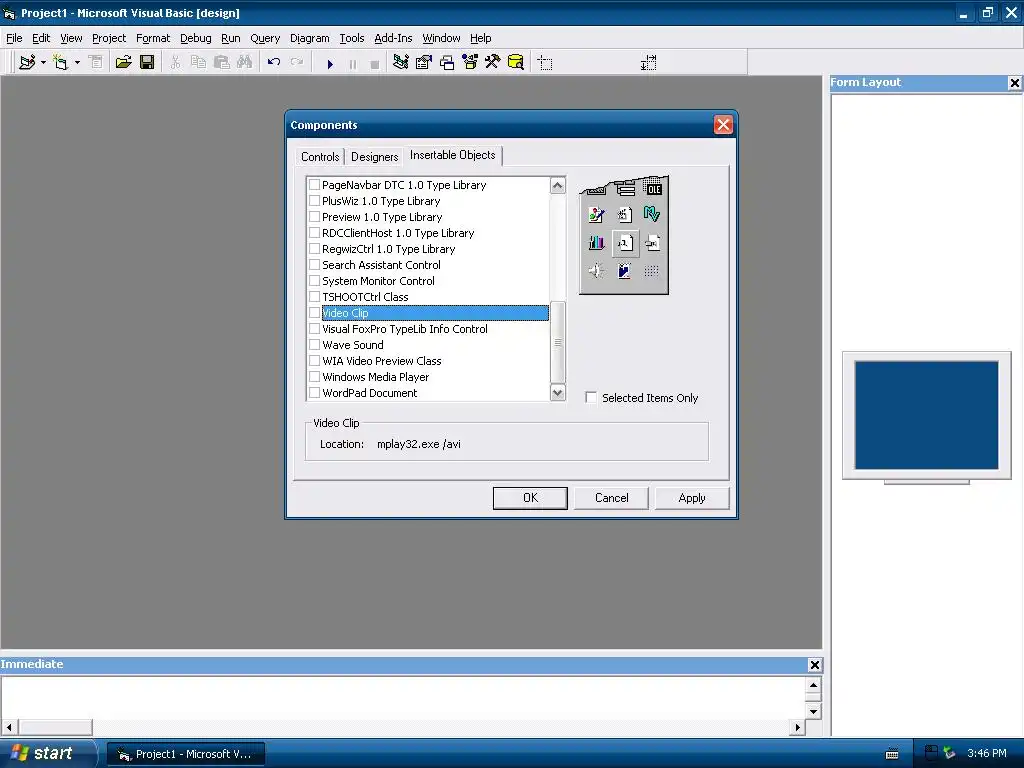Image resolution: width=1024 pixels, height=768 pixels.
Task: Expand the Add Project dropdown arrow
Action: pyautogui.click(x=43, y=63)
